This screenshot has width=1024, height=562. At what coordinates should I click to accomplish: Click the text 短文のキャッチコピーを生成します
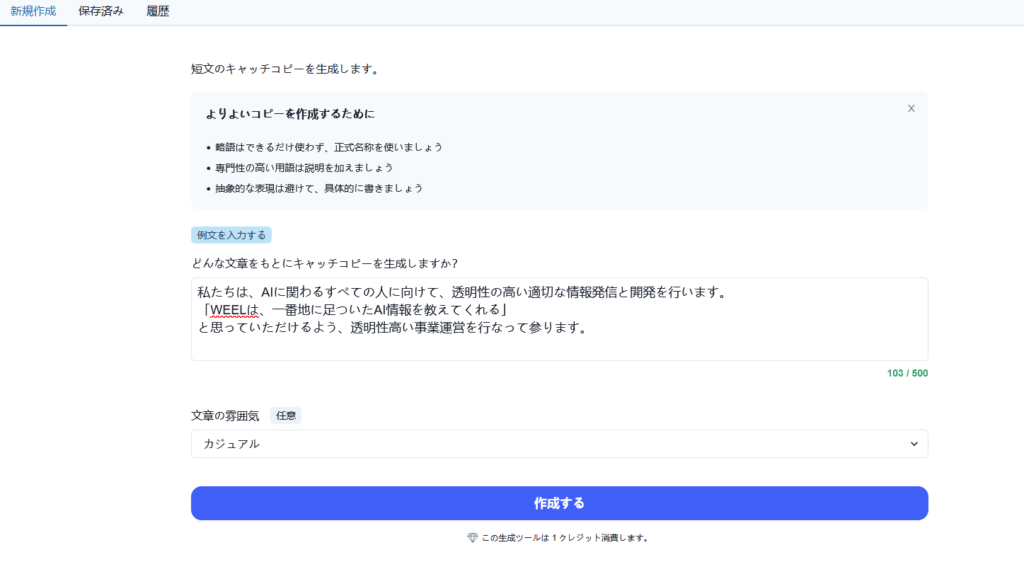[285, 69]
